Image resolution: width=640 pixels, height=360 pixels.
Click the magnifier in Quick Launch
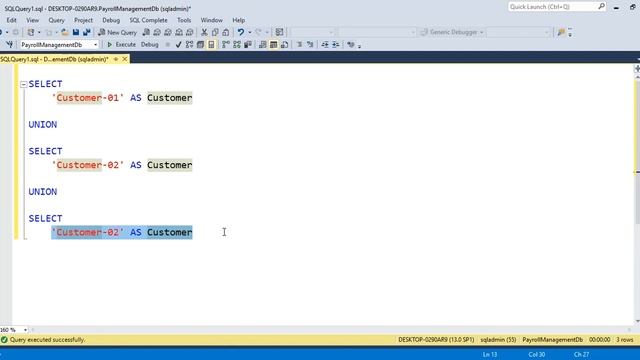pos(601,7)
